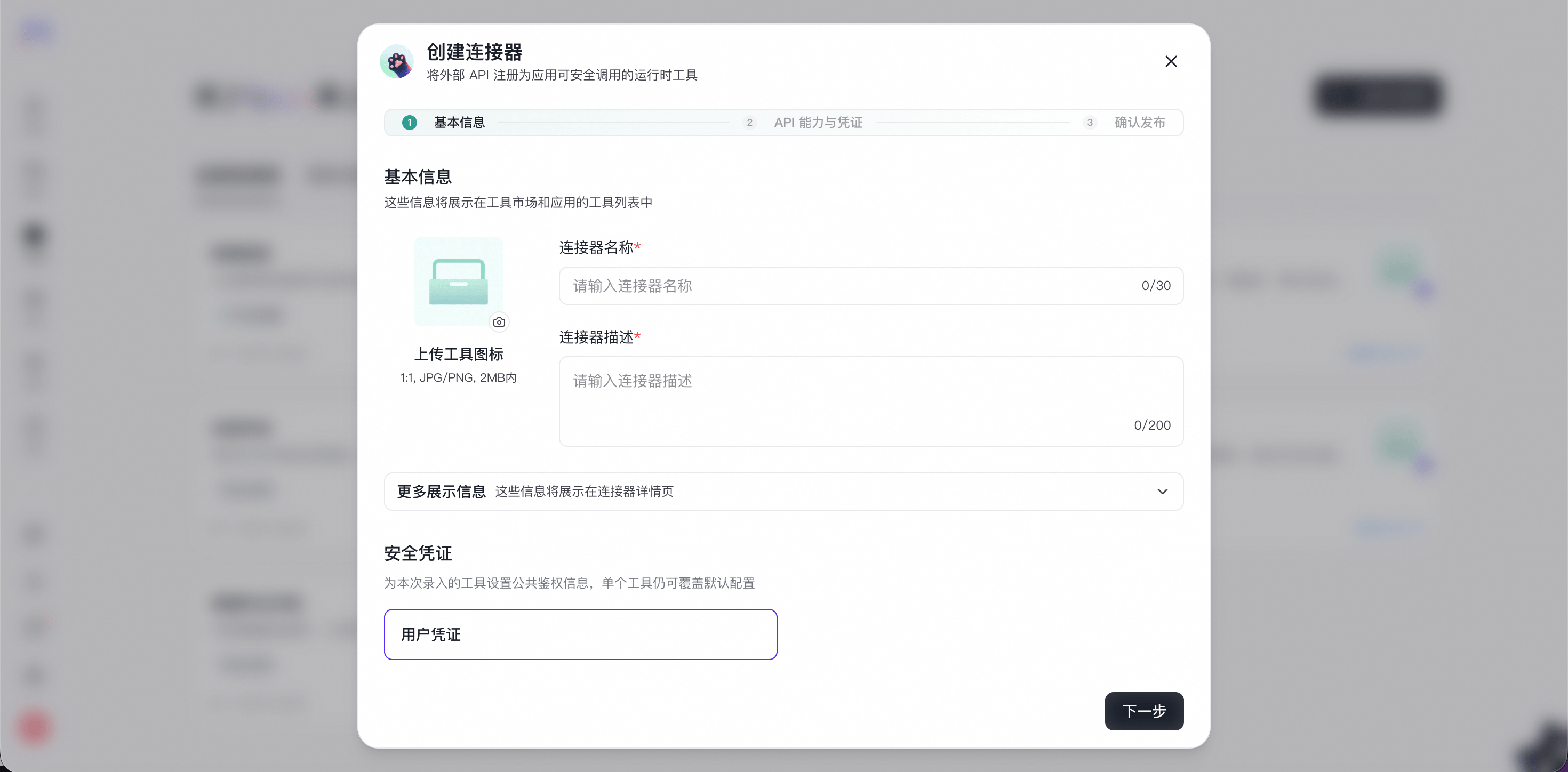Click the 安全凭证 section heading

coord(418,553)
